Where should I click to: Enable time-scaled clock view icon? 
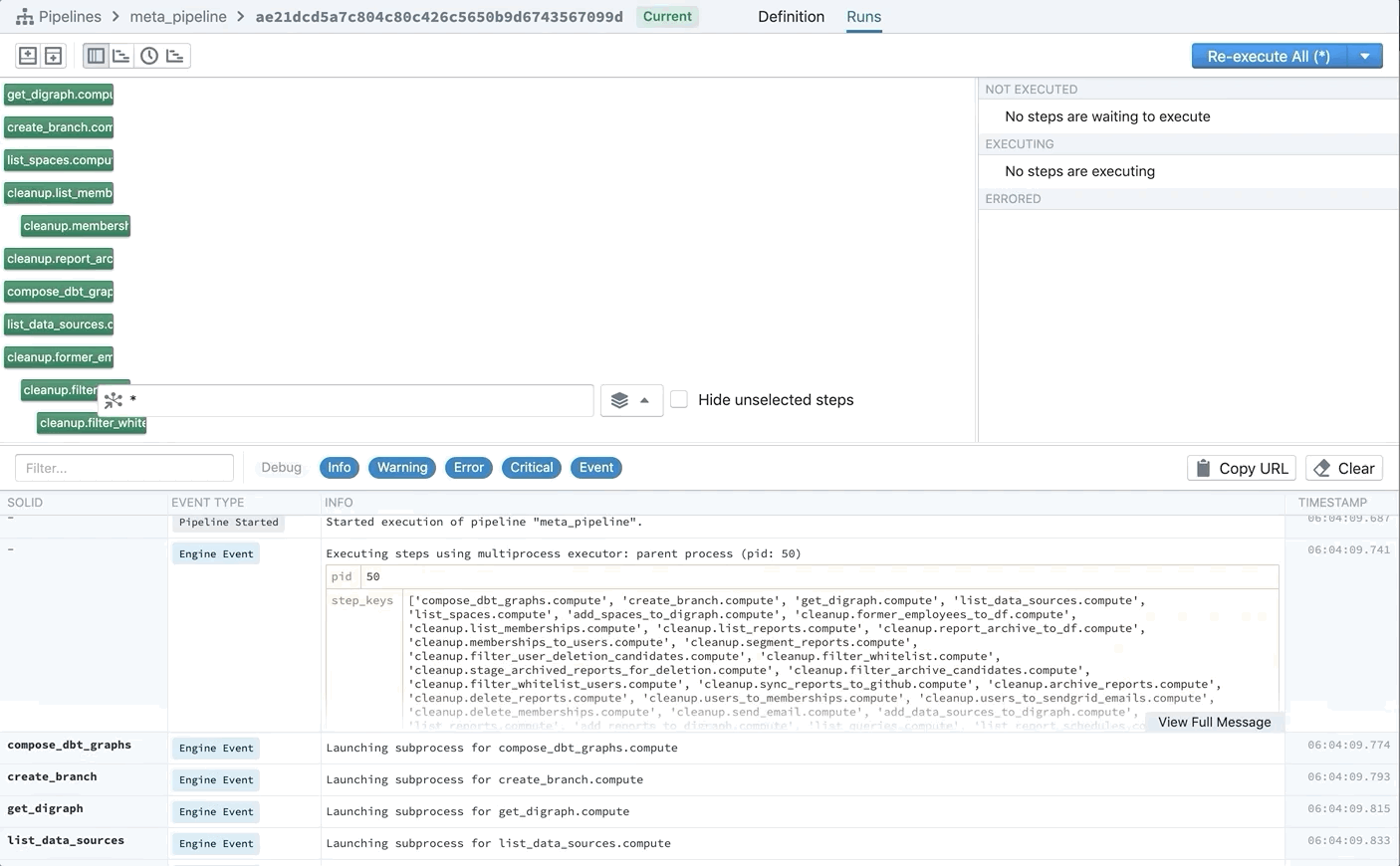[149, 56]
